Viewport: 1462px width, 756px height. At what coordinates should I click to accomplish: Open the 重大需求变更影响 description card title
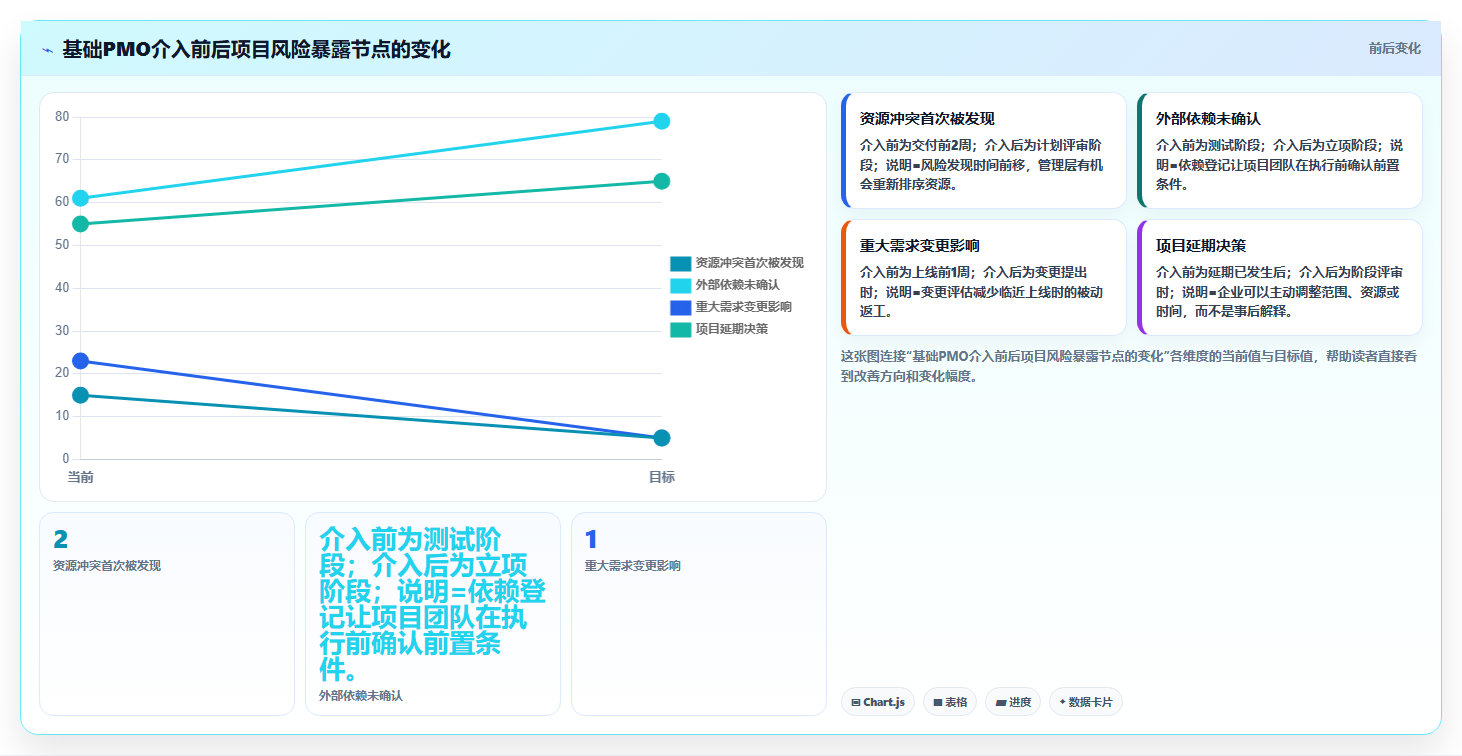pos(919,245)
